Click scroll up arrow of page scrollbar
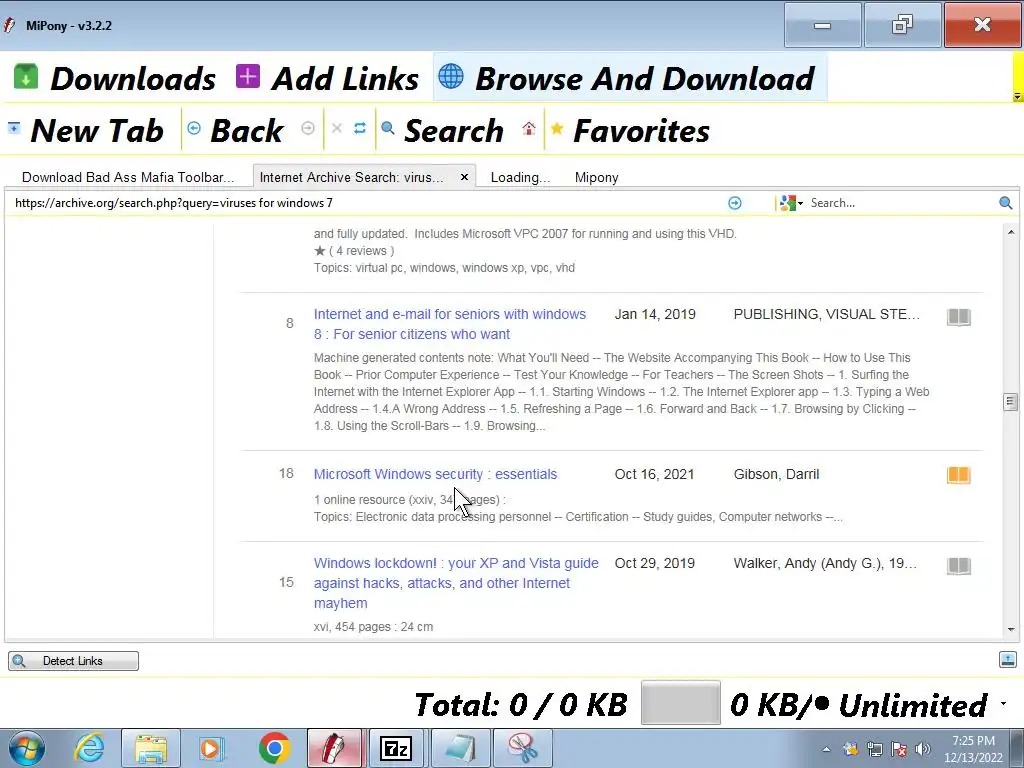The width and height of the screenshot is (1024, 768). [1010, 232]
